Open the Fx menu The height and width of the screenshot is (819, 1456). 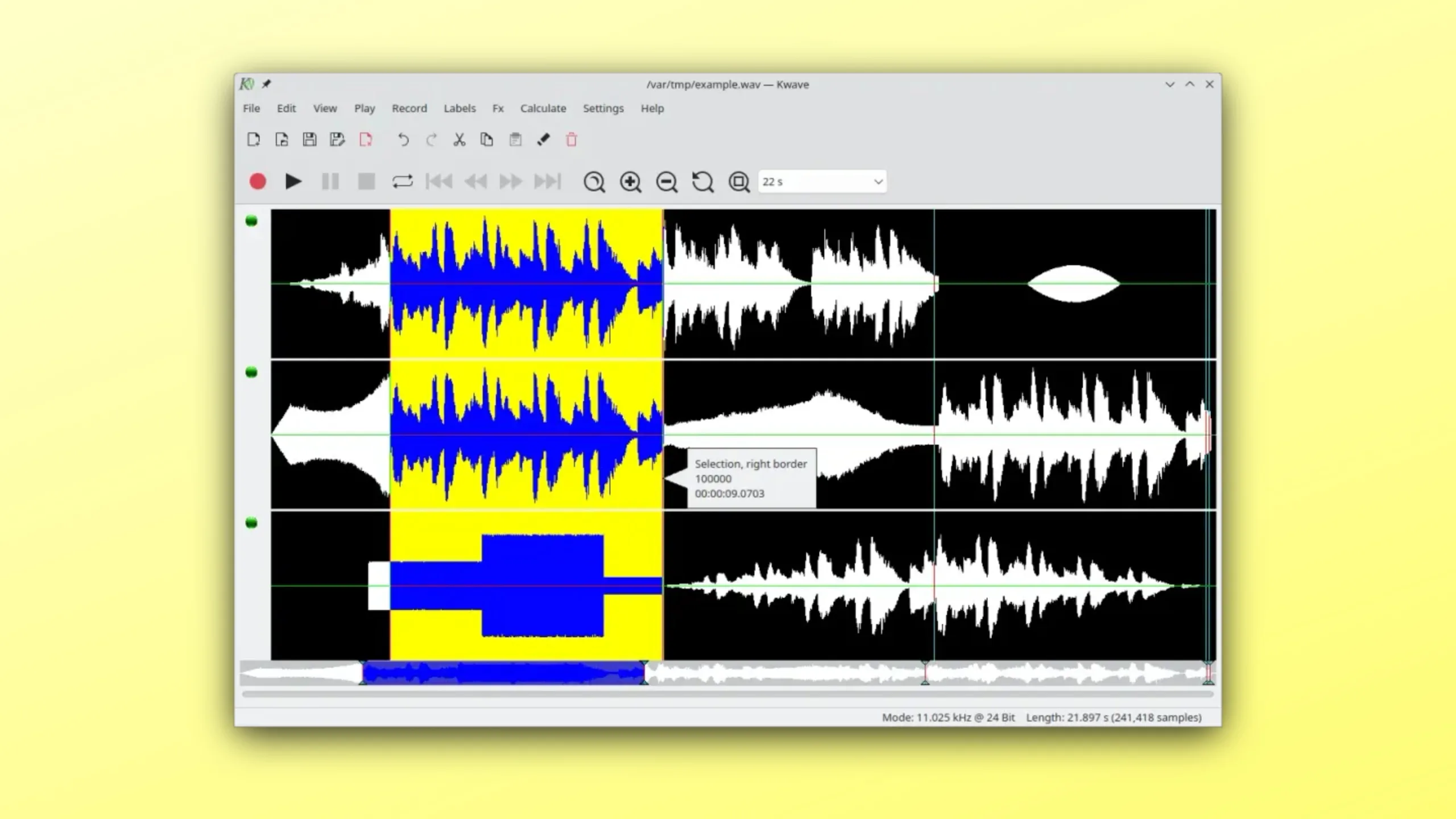tap(498, 108)
